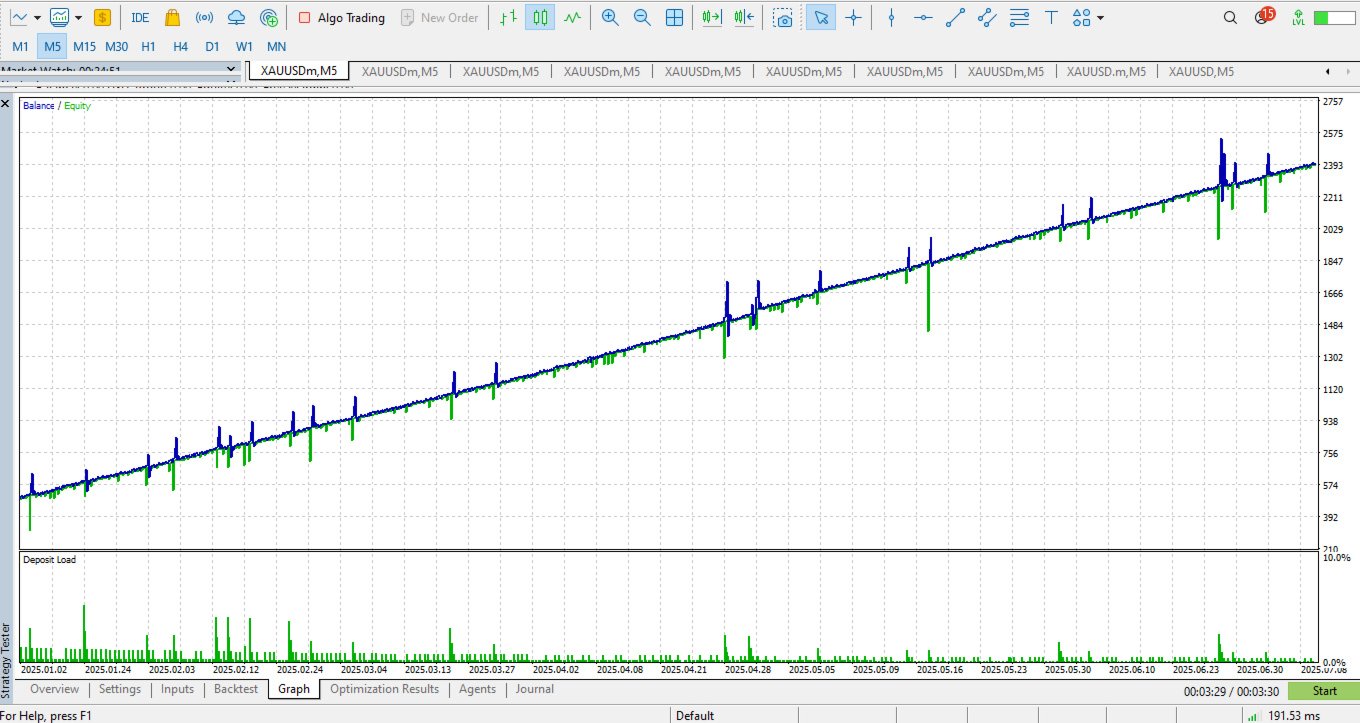The image size is (1360, 723).
Task: Enable auto scroll chart to end
Action: coord(712,17)
